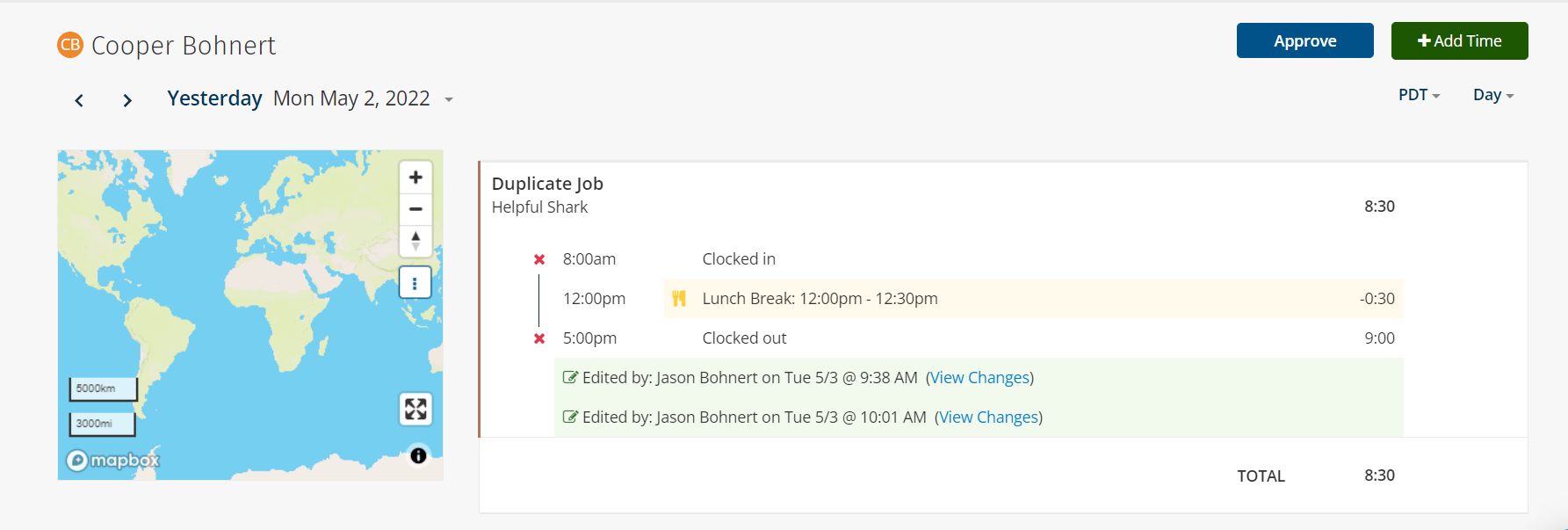Approve the timesheet
The width and height of the screenshot is (1568, 530).
click(x=1305, y=40)
